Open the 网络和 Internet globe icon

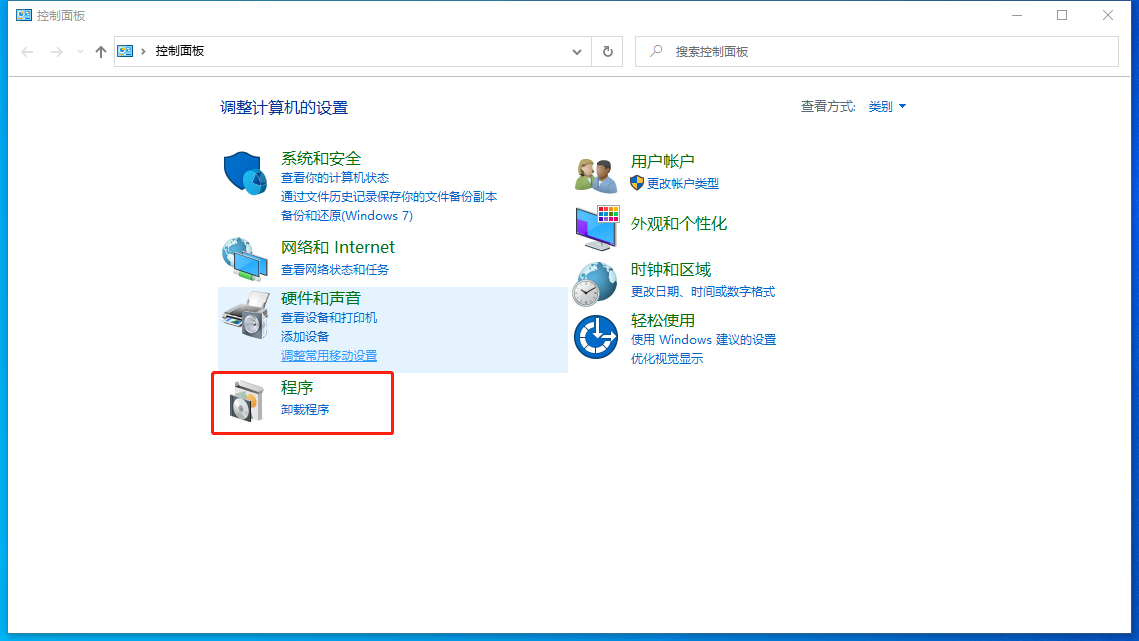click(x=245, y=259)
